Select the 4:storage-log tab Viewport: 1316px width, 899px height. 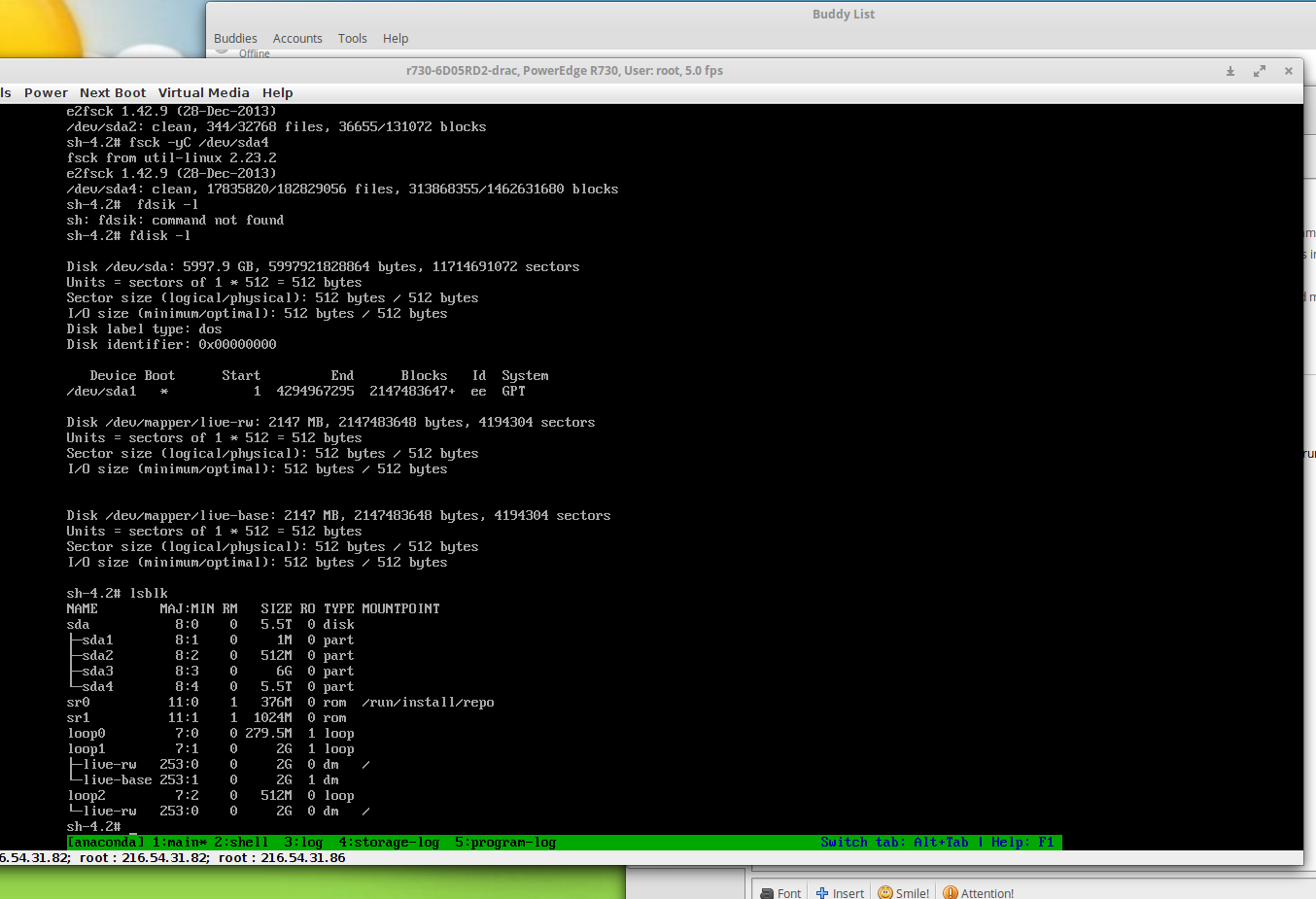389,843
